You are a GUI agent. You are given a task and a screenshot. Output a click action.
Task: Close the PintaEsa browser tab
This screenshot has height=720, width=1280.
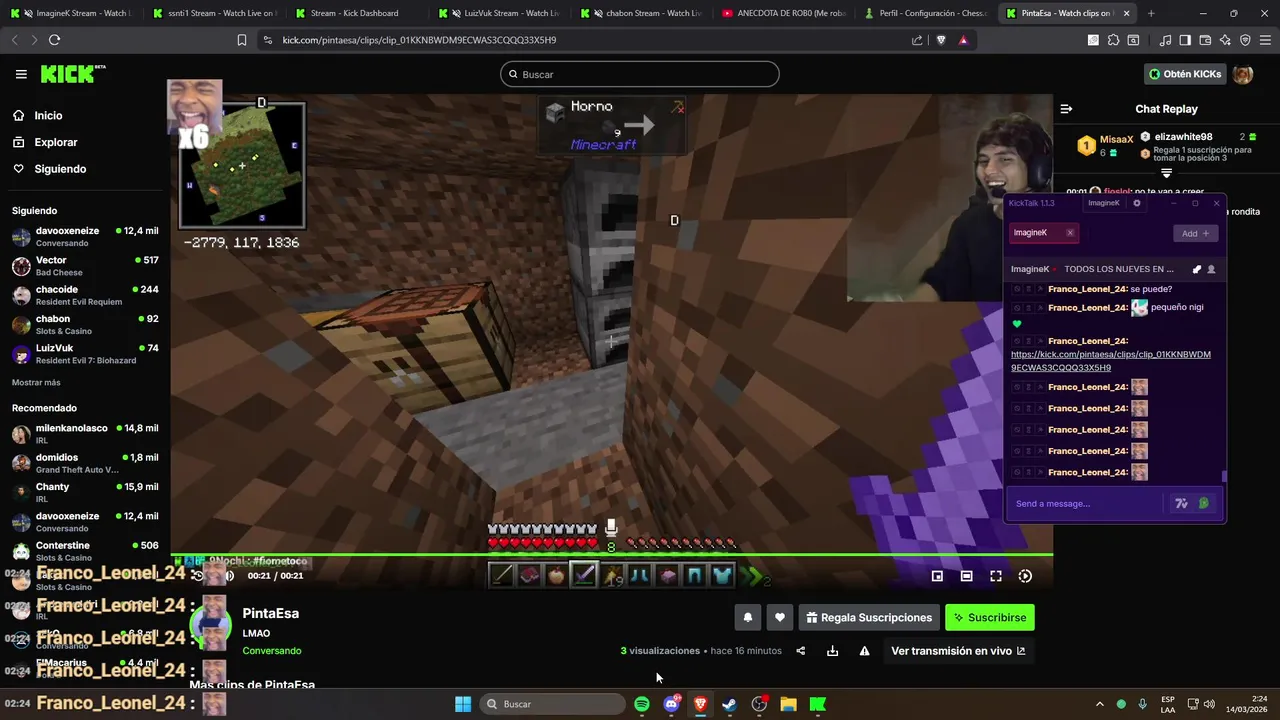tap(1127, 13)
